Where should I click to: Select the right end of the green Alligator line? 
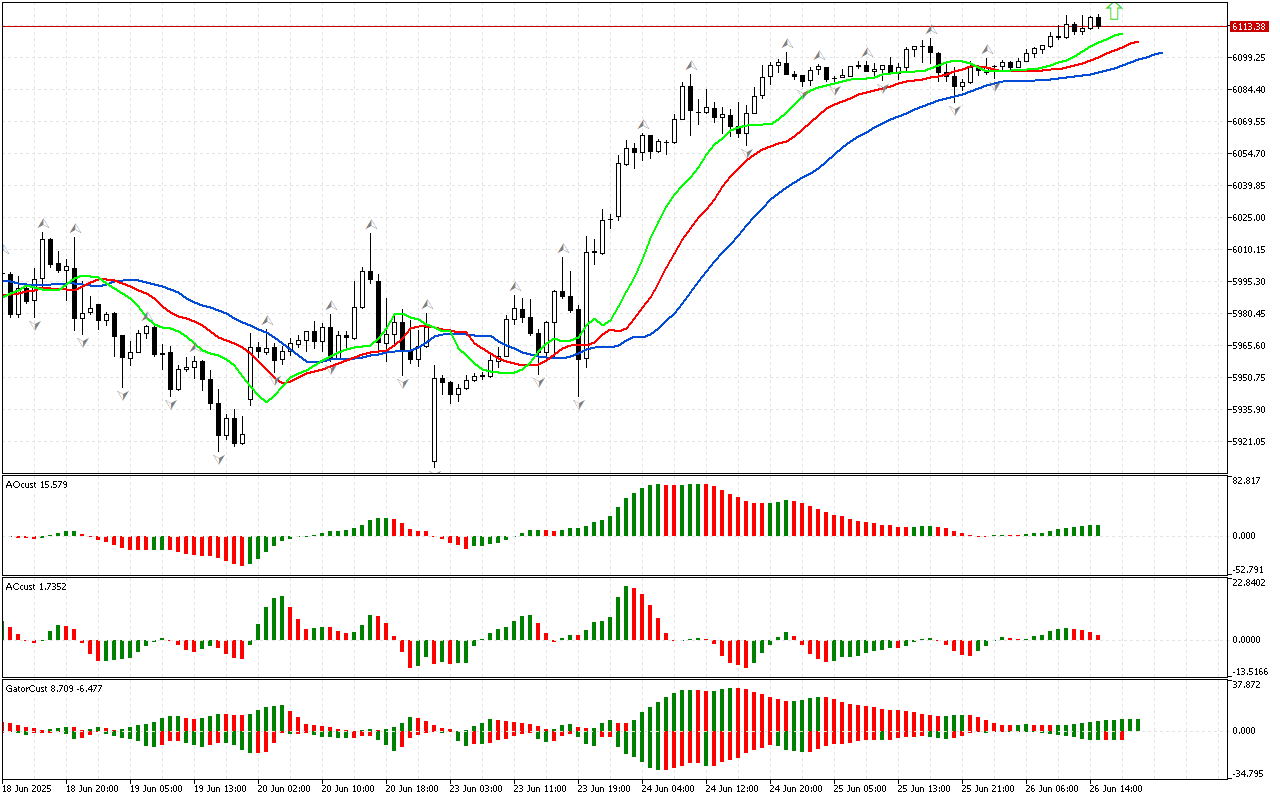[x=1121, y=34]
